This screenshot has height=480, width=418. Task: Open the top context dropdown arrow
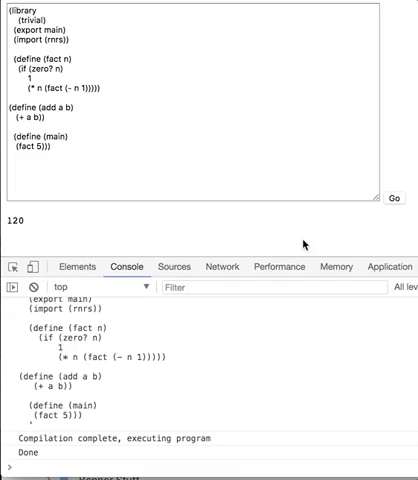(x=146, y=287)
